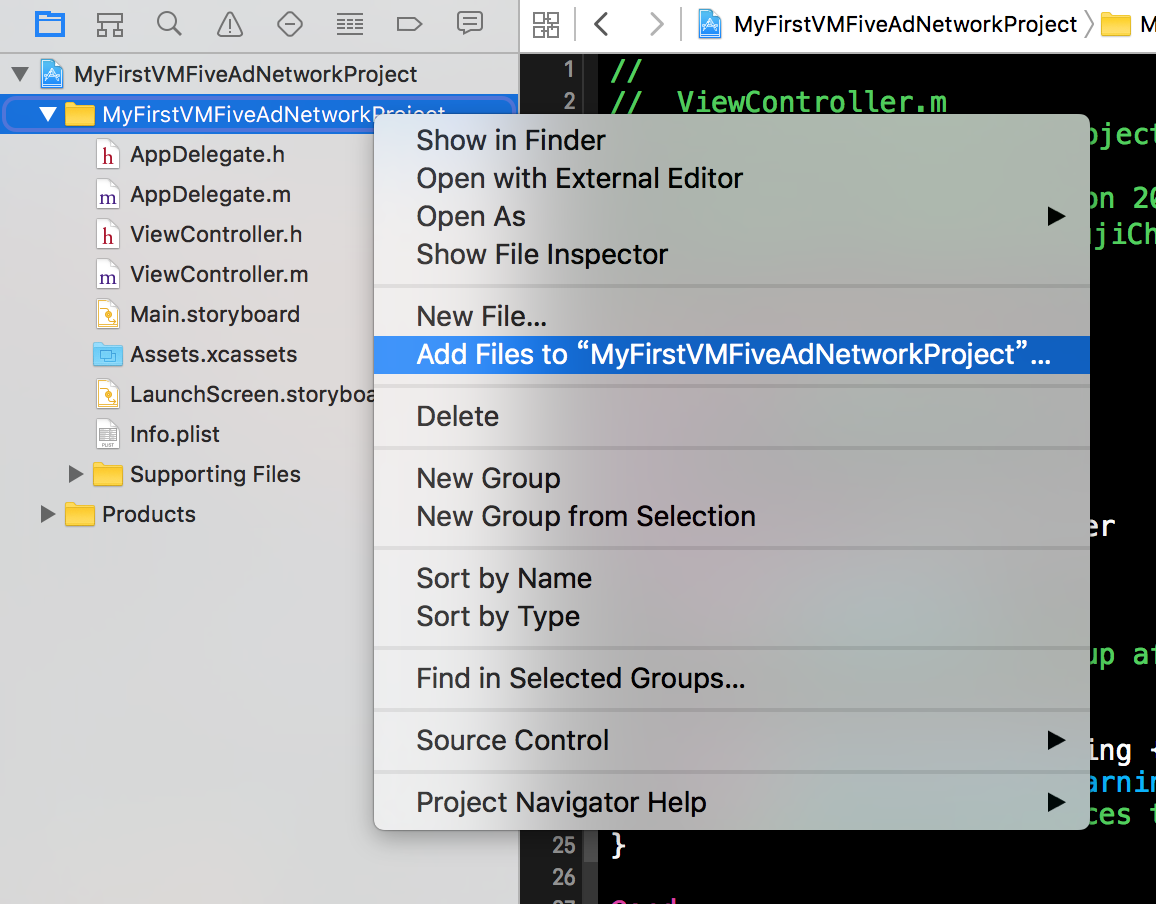Click ViewController.h file icon

tap(108, 234)
